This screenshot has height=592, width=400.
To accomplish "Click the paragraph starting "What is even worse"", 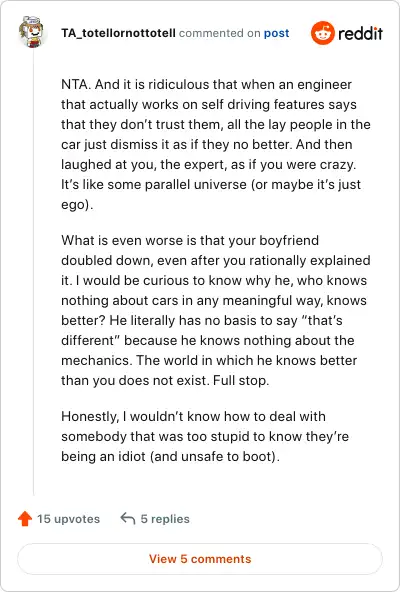I will pos(216,310).
